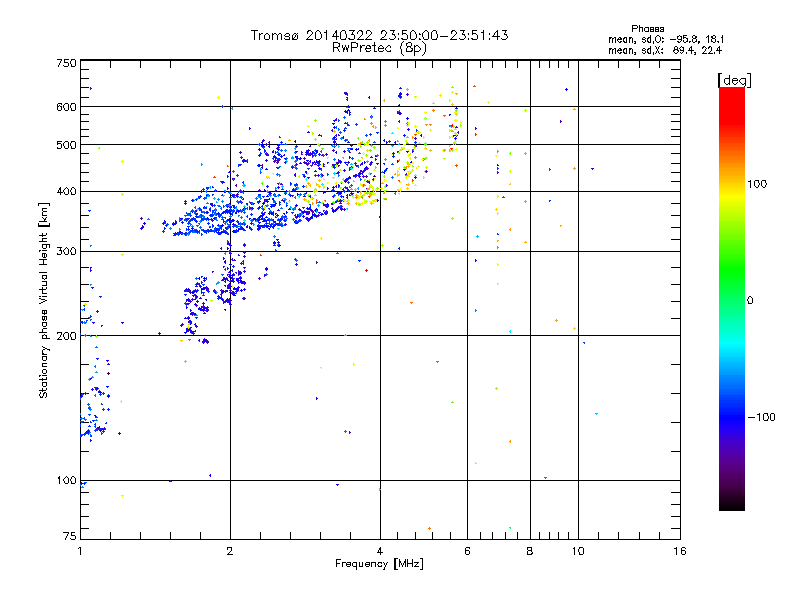Click x-axis tick label '10'
The image size is (800, 600).
click(x=578, y=551)
